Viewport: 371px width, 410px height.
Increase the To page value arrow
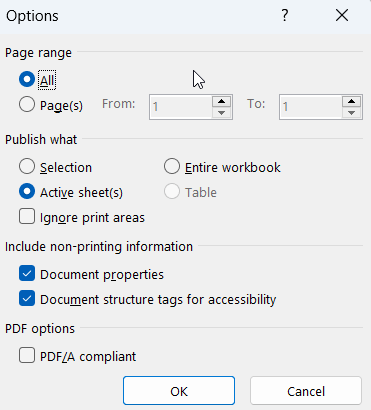click(351, 101)
